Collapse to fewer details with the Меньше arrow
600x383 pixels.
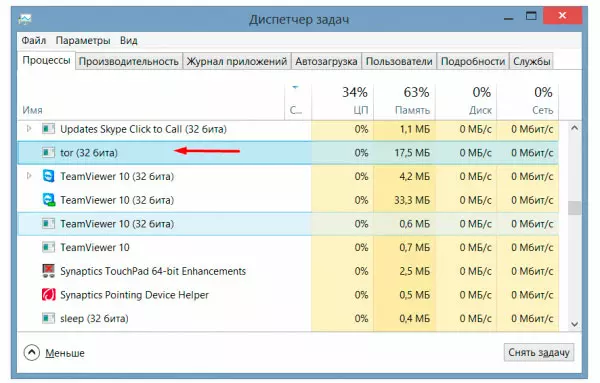32,352
